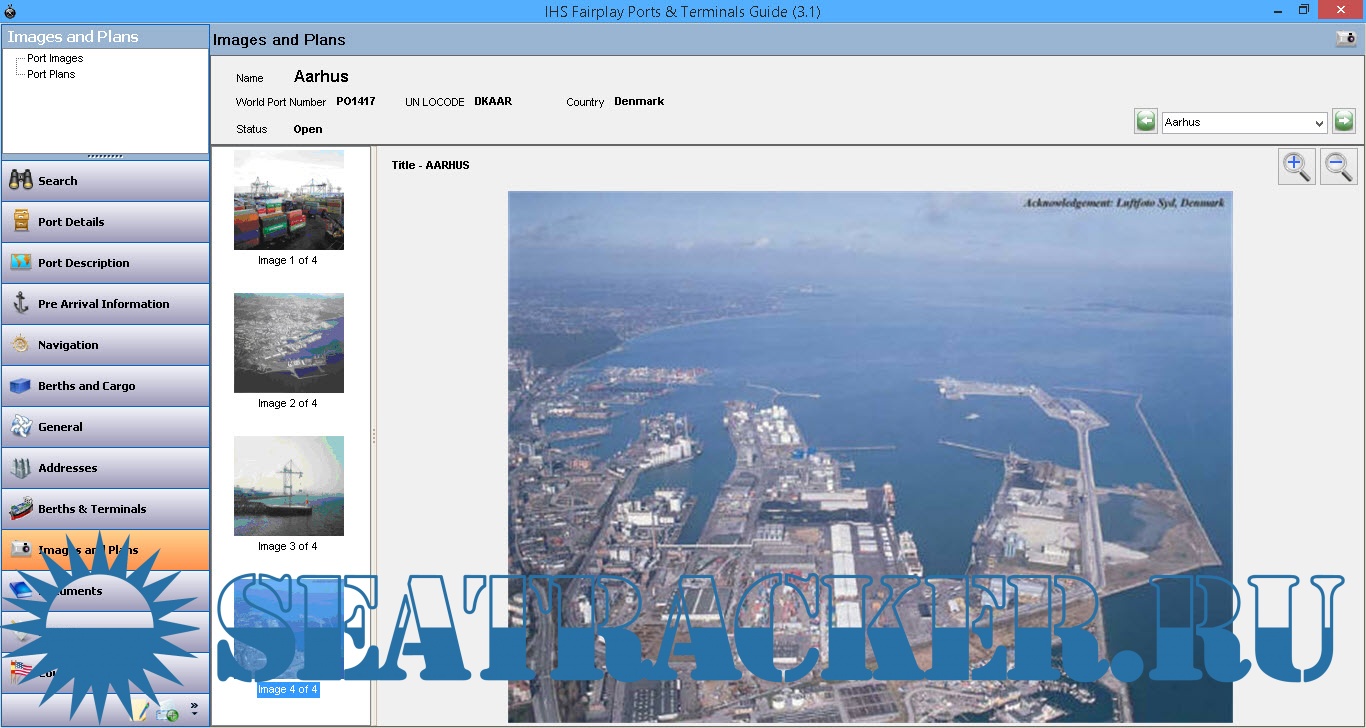Open the Pre Arrival Information section
The height and width of the screenshot is (728, 1366).
click(x=105, y=304)
